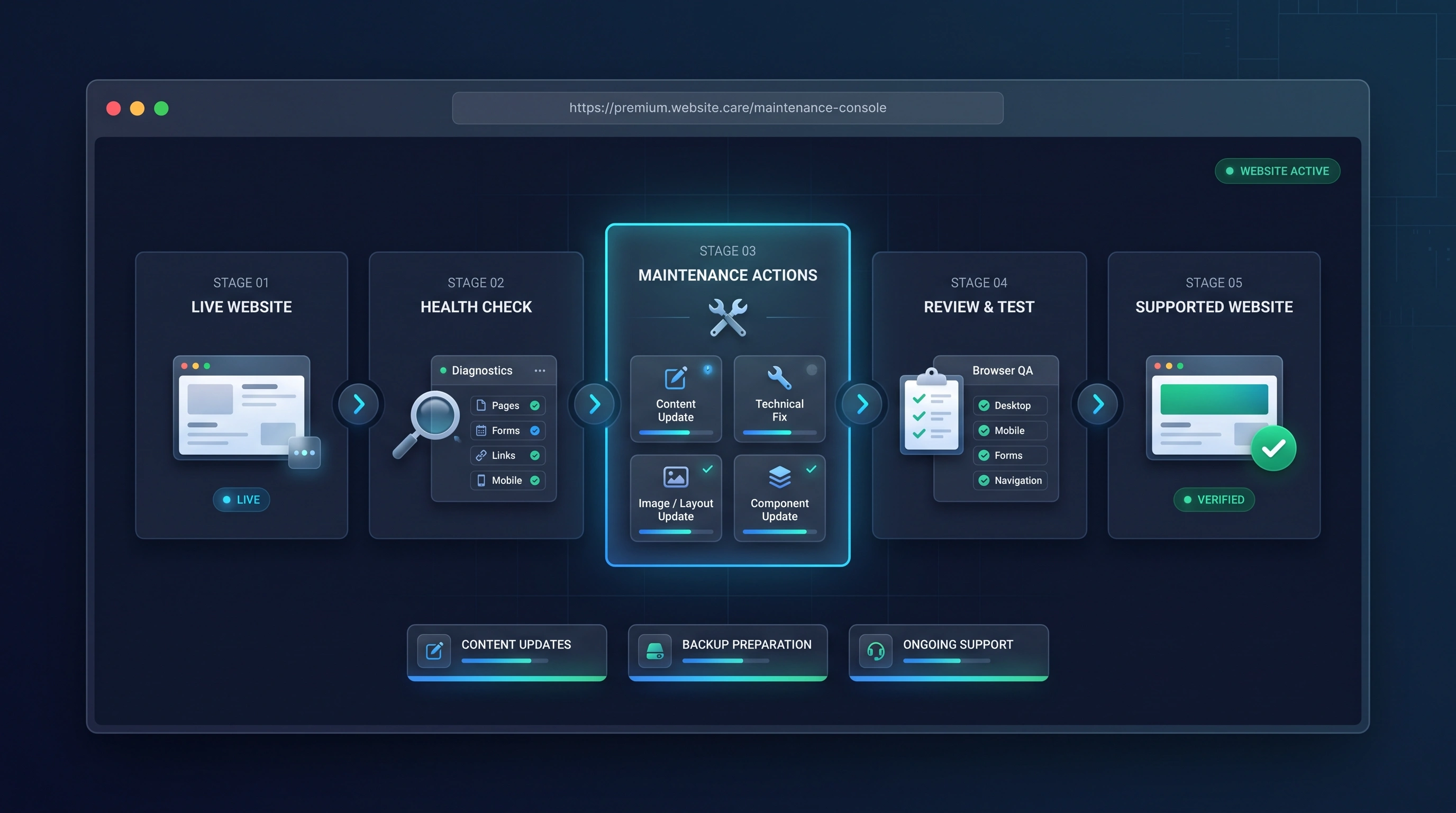The image size is (1456, 813).
Task: Click the Image / Layout Update picture icon
Action: 676,476
